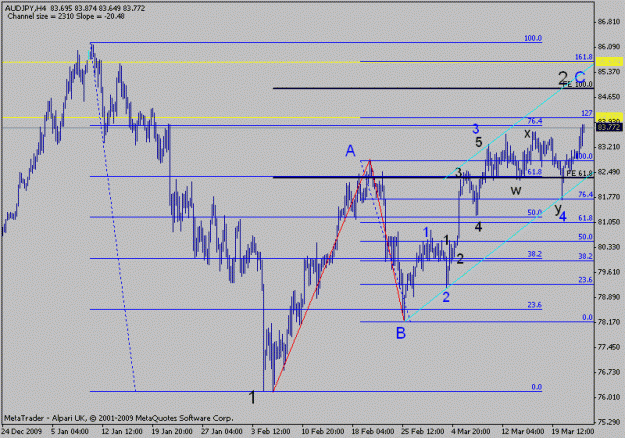This screenshot has height=438, width=625.
Task: Select the 77.450 price axis label
Action: pyautogui.click(x=609, y=347)
